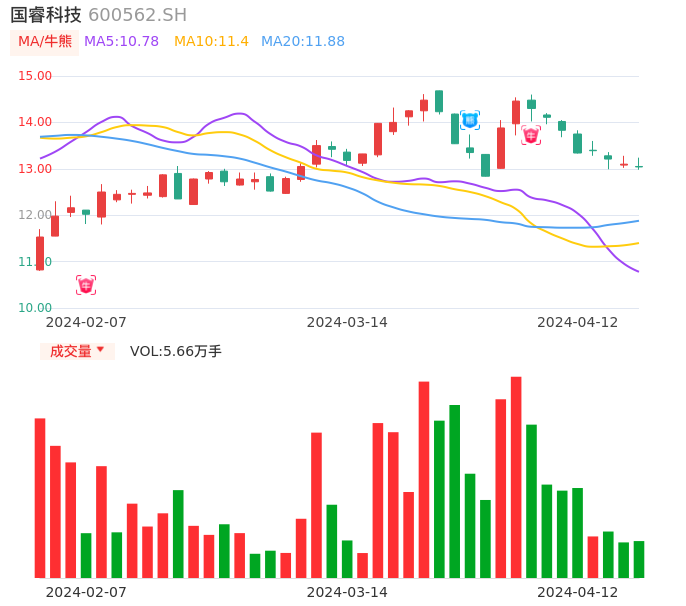Click the 2024-04-12 date under the price chart
The width and height of the screenshot is (686, 606).
578,322
